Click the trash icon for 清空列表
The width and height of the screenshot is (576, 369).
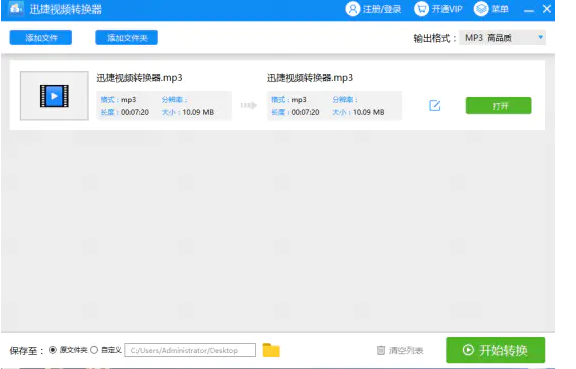pos(381,350)
